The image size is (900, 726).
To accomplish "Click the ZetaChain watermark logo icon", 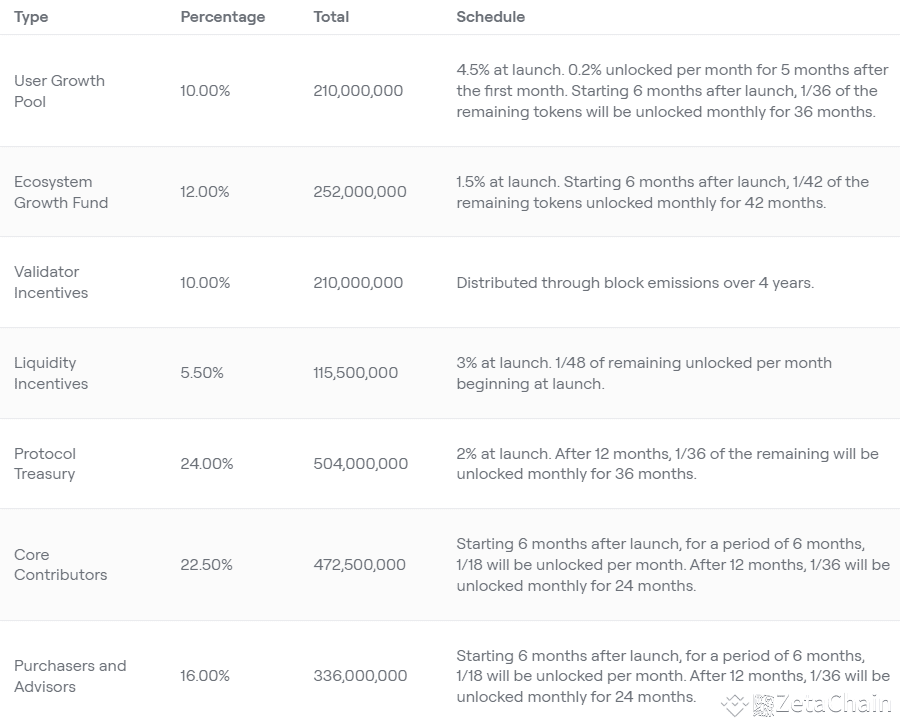I will tap(735, 705).
